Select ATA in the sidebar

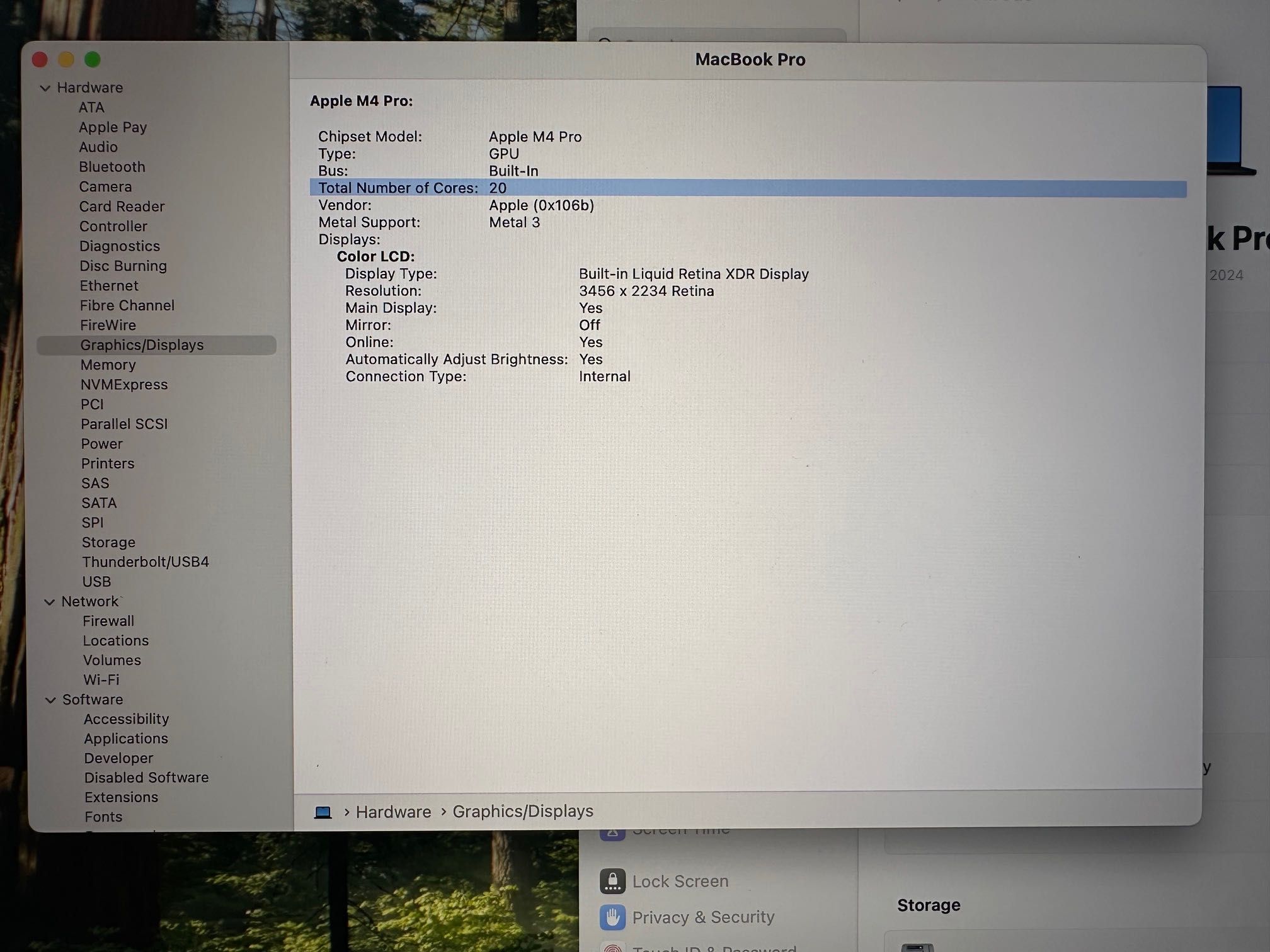point(91,108)
